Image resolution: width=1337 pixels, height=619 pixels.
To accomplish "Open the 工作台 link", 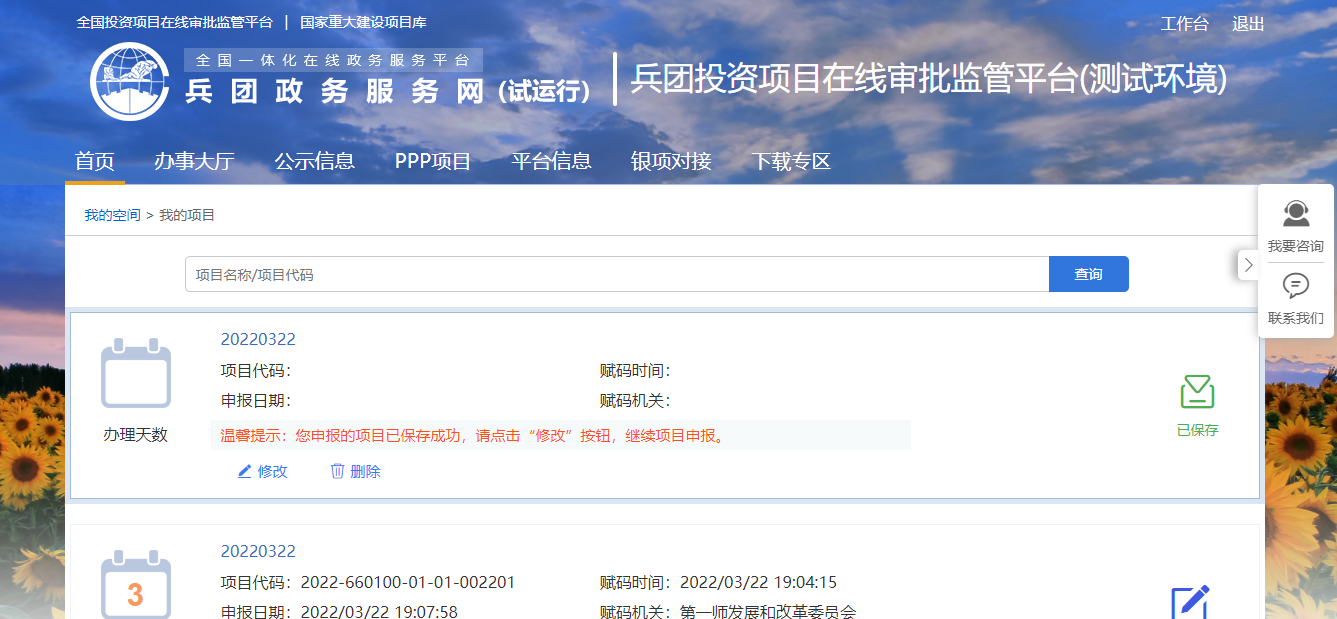I will point(1184,24).
